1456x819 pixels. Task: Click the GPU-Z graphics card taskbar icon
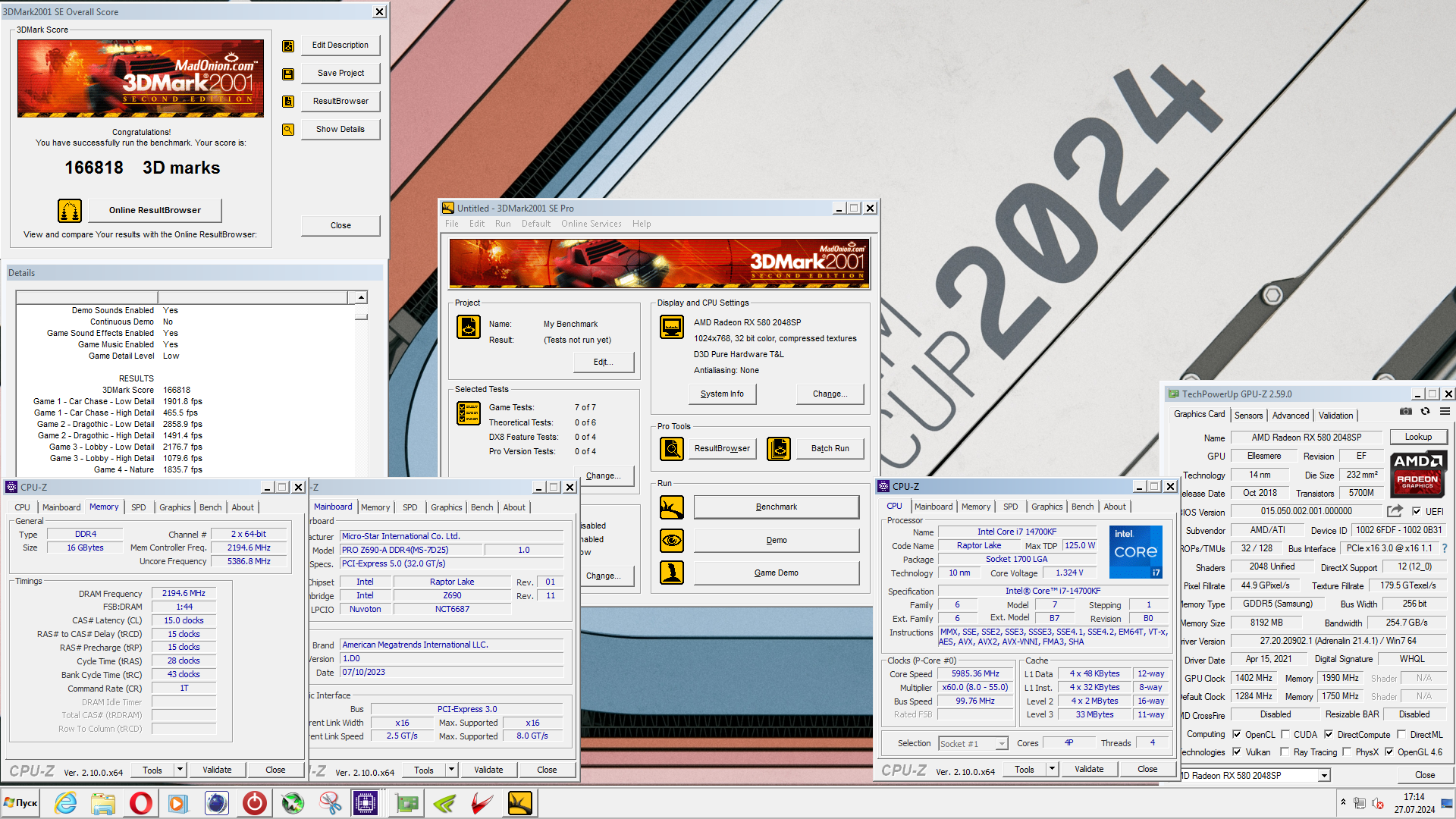click(406, 803)
